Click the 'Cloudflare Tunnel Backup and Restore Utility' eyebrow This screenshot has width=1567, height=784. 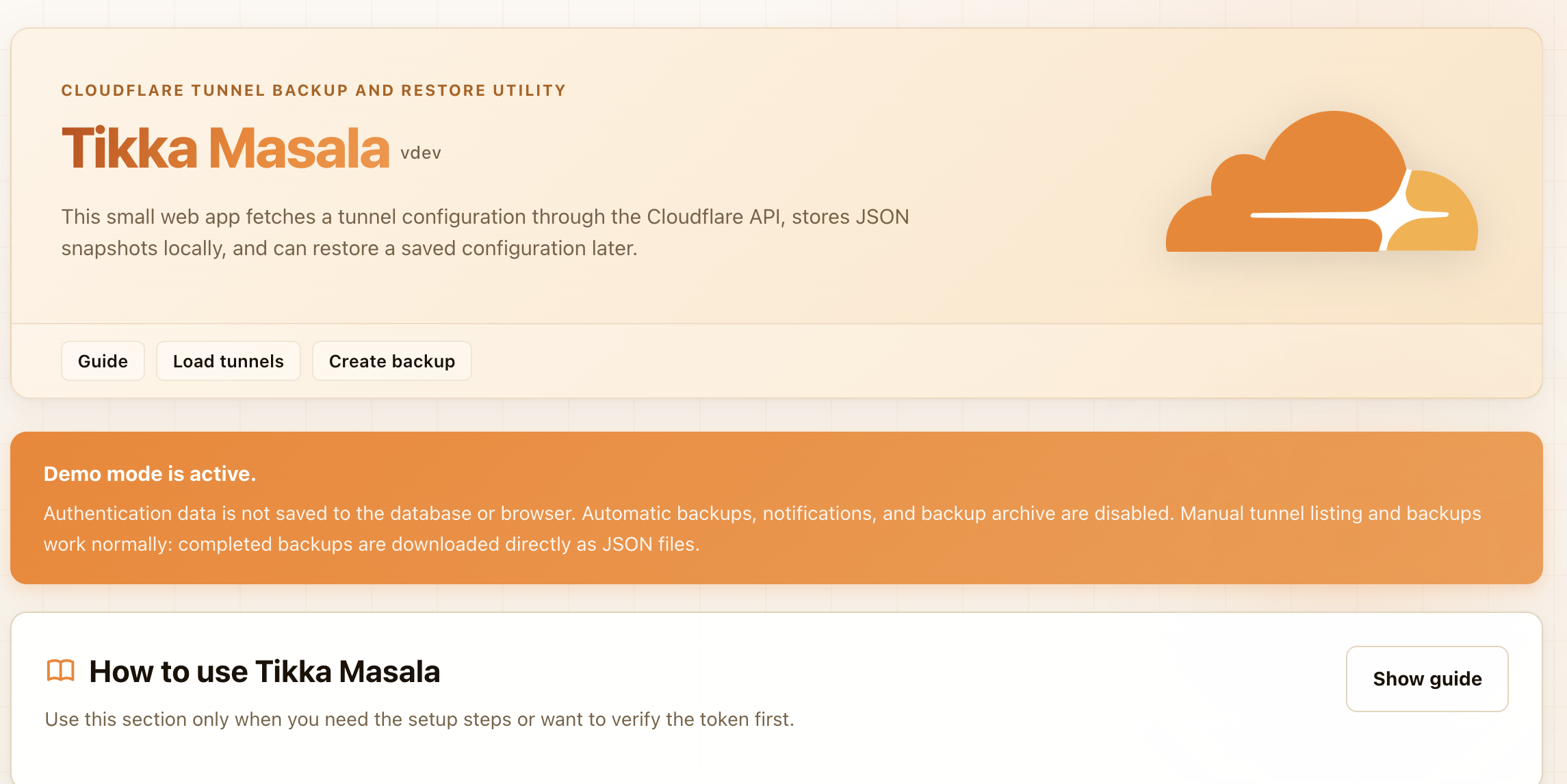(x=313, y=90)
